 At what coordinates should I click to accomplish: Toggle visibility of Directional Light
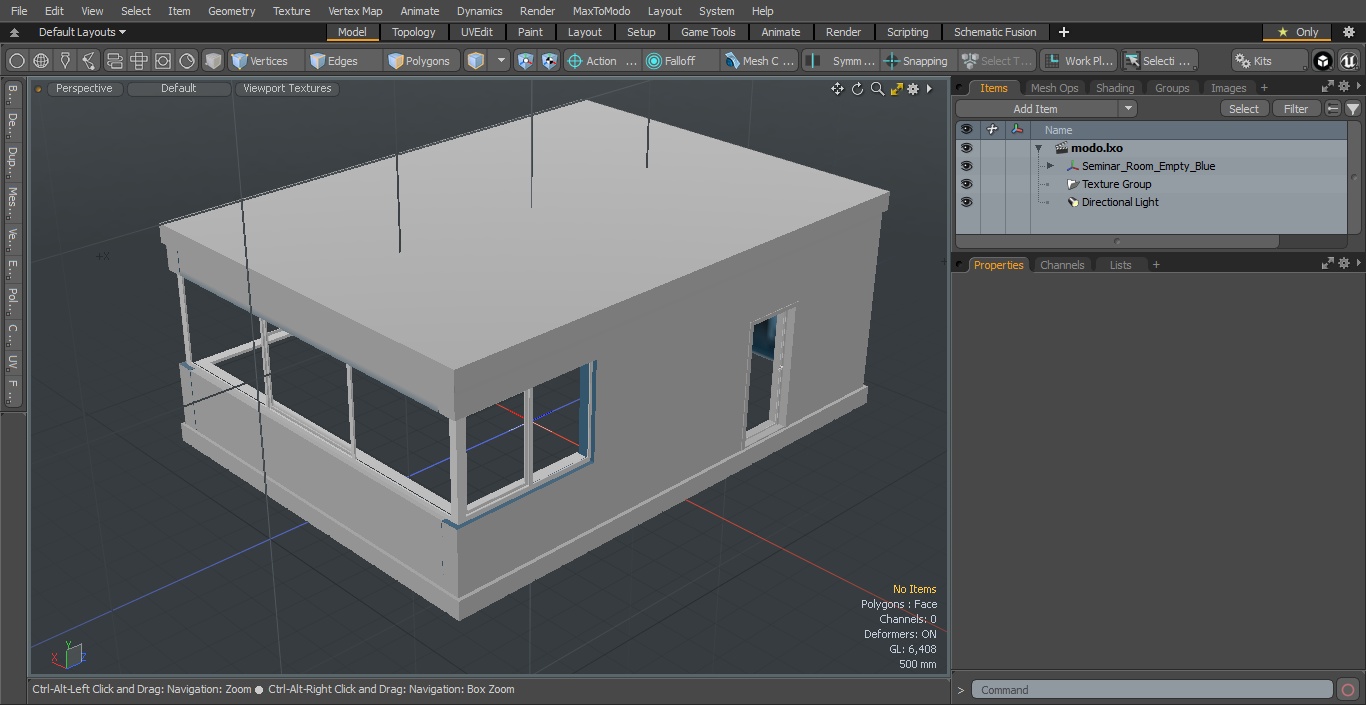pyautogui.click(x=966, y=202)
